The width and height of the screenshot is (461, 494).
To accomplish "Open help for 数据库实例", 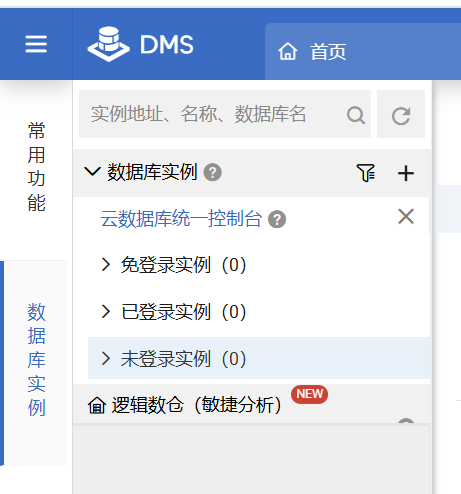I will click(213, 172).
